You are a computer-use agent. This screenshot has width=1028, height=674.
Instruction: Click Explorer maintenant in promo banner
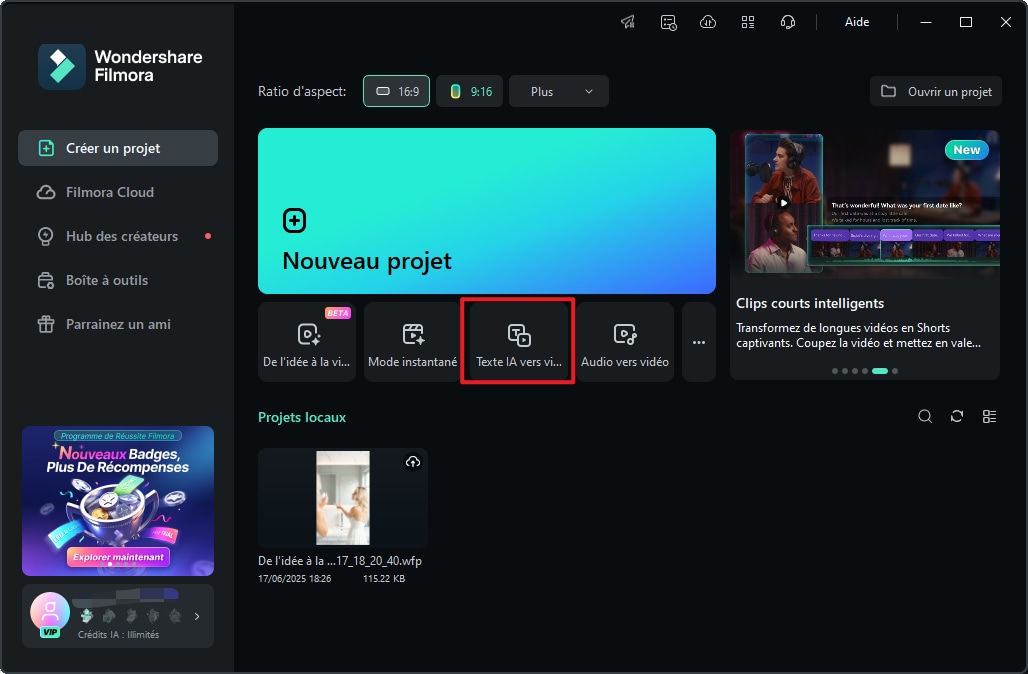[x=119, y=557]
